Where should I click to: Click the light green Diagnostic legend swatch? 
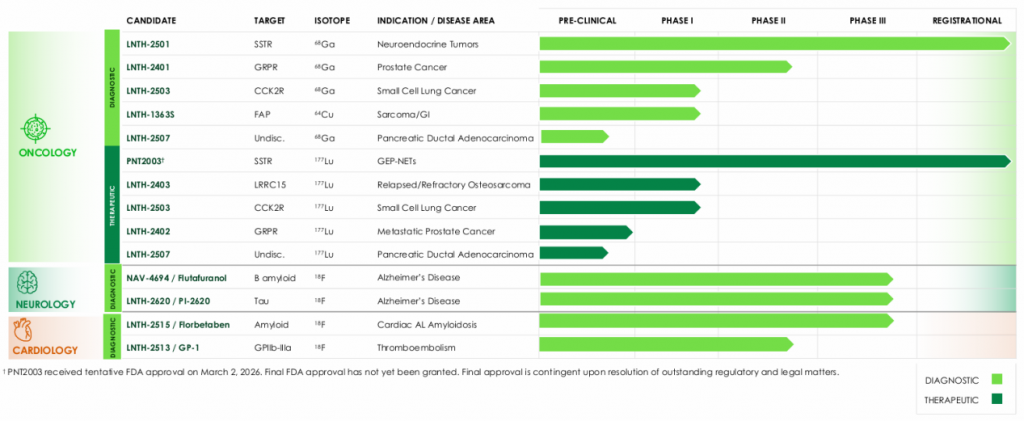997,379
